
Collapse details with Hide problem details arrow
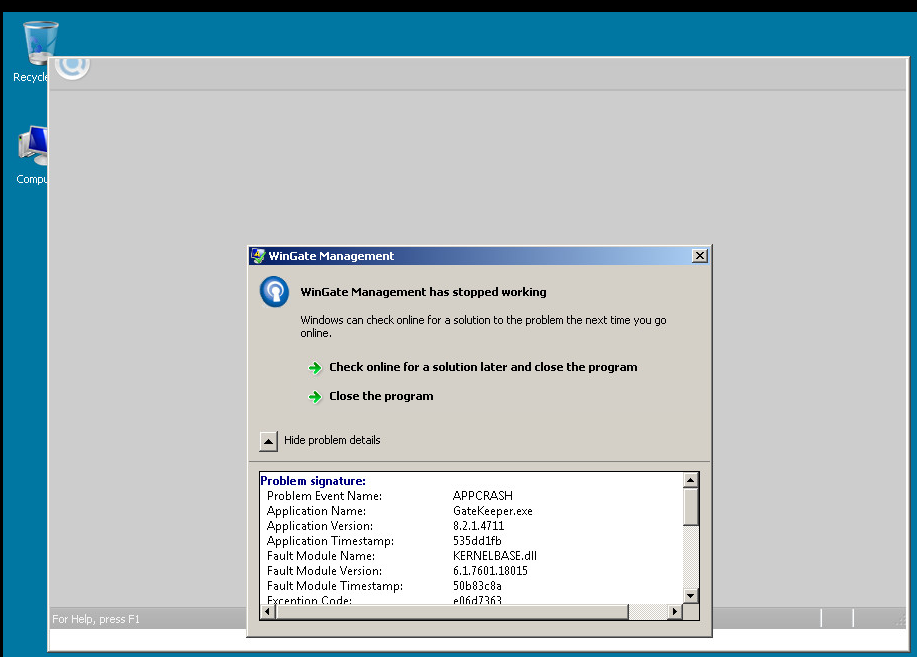(x=268, y=441)
